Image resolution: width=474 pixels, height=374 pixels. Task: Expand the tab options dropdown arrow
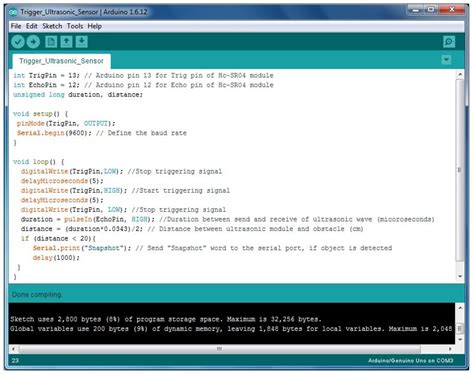coord(446,60)
